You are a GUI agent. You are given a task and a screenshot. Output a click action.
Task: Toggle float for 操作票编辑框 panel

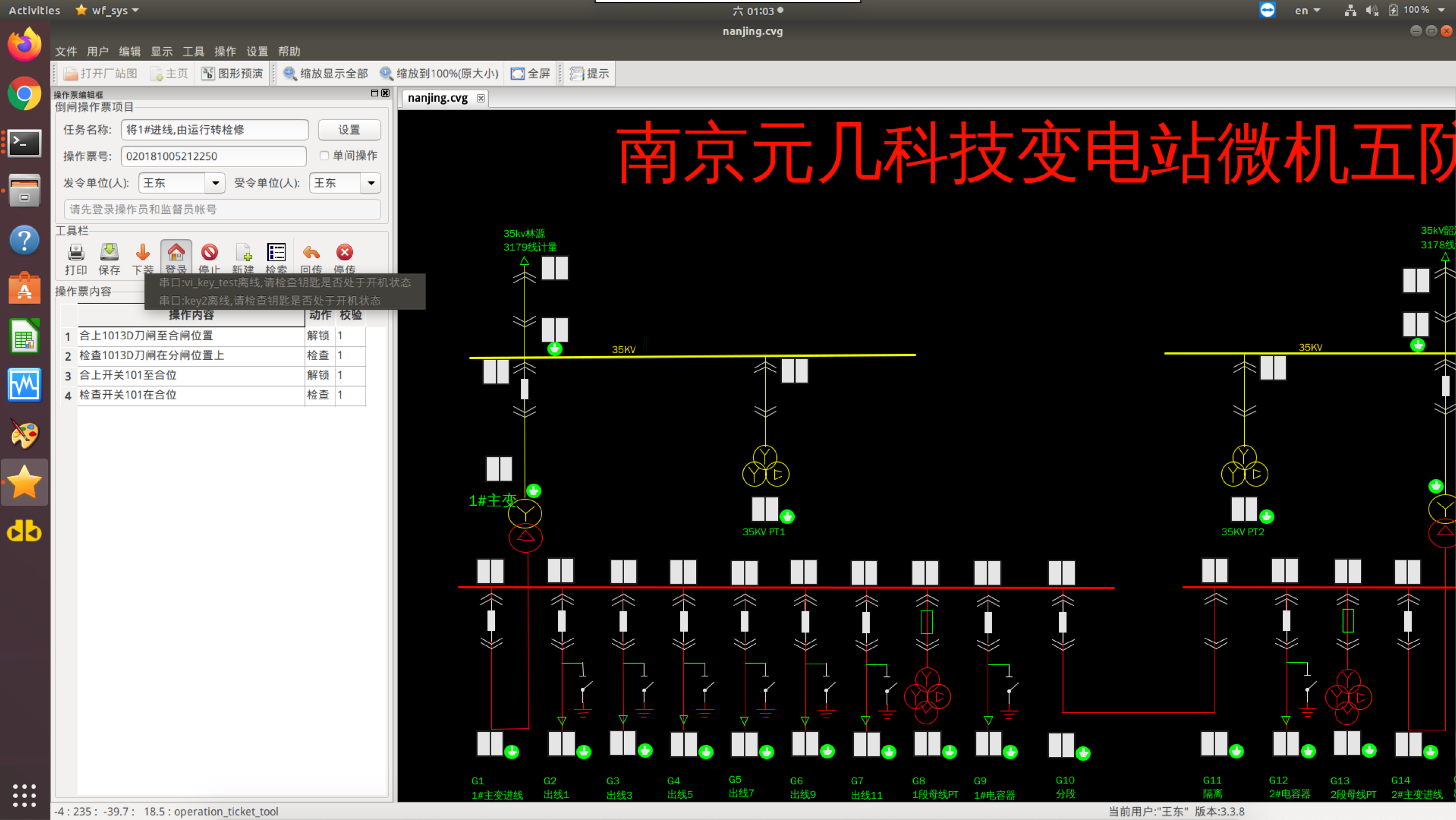tap(374, 93)
